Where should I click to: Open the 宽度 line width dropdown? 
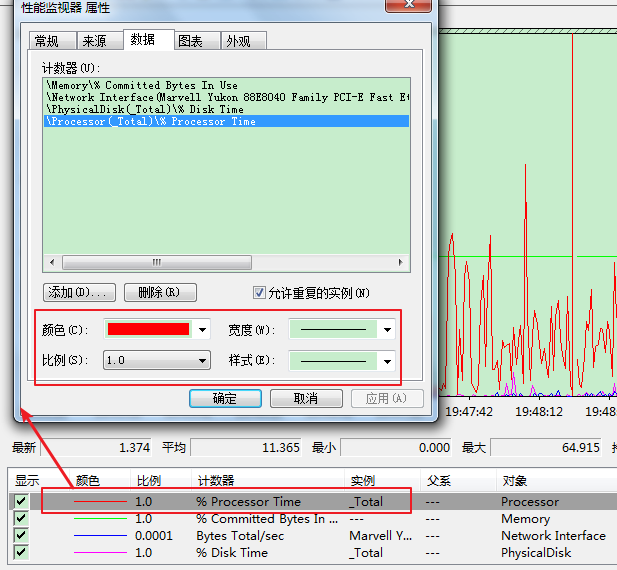click(x=342, y=329)
